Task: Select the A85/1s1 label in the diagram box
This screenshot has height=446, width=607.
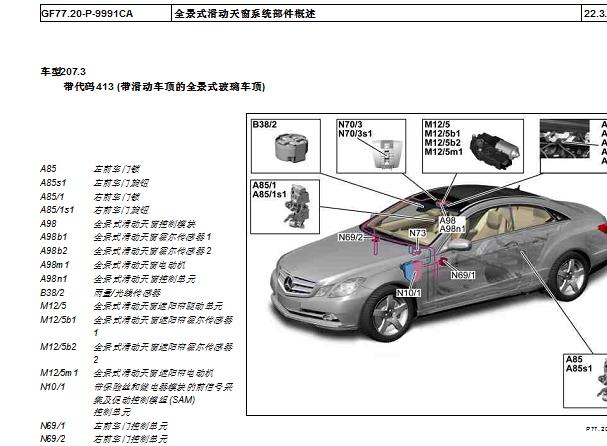Action: 269,194
